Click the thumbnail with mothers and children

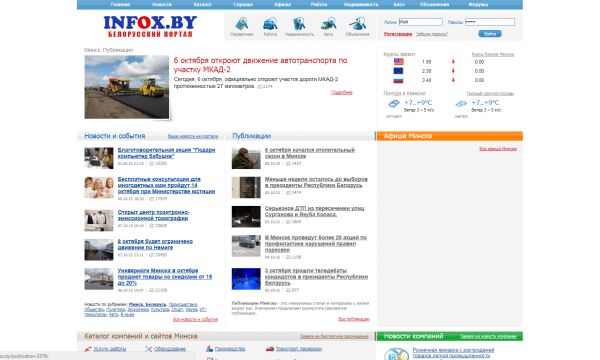click(x=99, y=187)
